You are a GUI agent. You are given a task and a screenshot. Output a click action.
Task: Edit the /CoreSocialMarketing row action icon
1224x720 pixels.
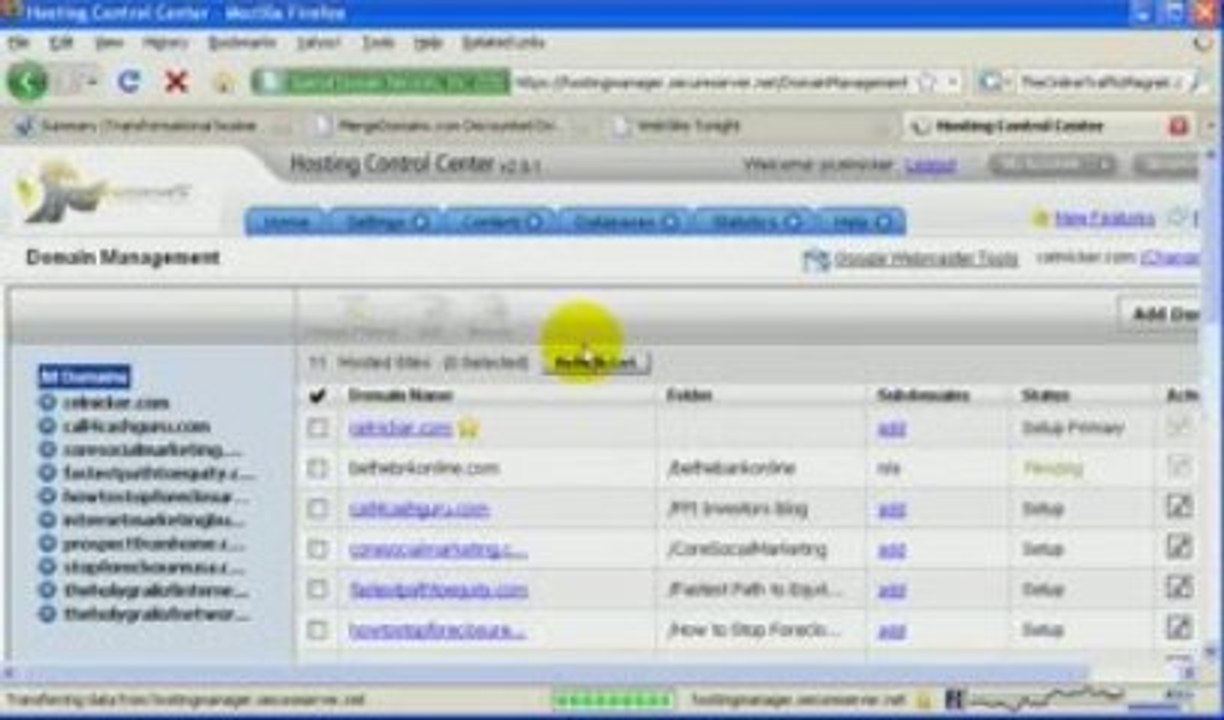1180,547
